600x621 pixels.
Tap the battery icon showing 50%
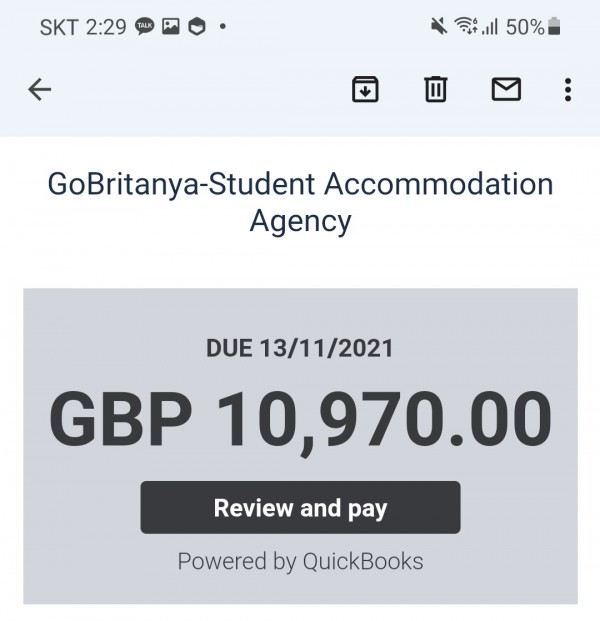click(x=555, y=27)
